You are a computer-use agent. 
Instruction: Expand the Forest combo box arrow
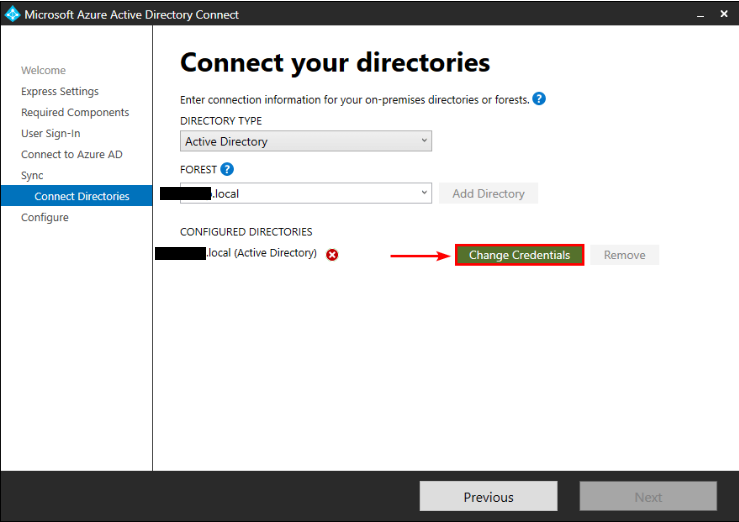424,193
